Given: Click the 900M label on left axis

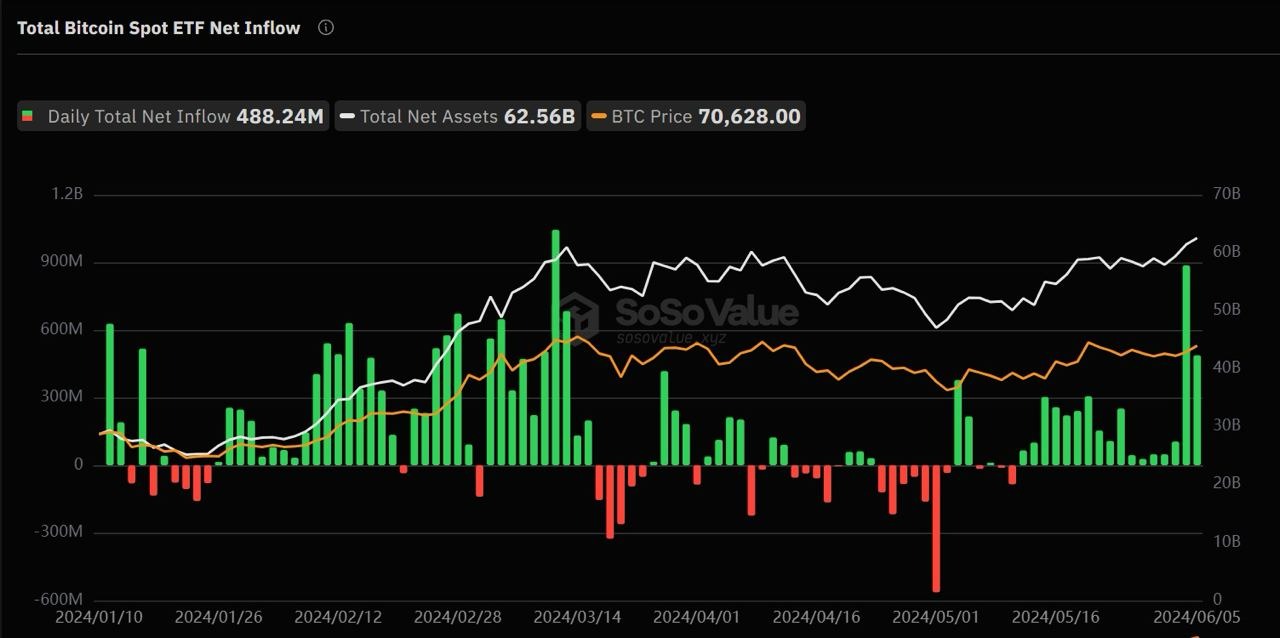Looking at the screenshot, I should coord(61,261).
